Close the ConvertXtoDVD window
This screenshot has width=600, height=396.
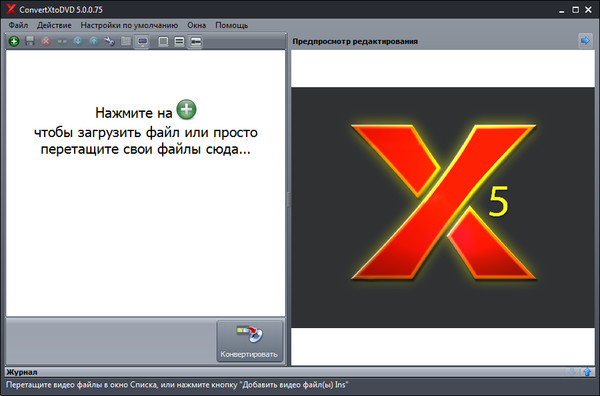[x=589, y=10]
